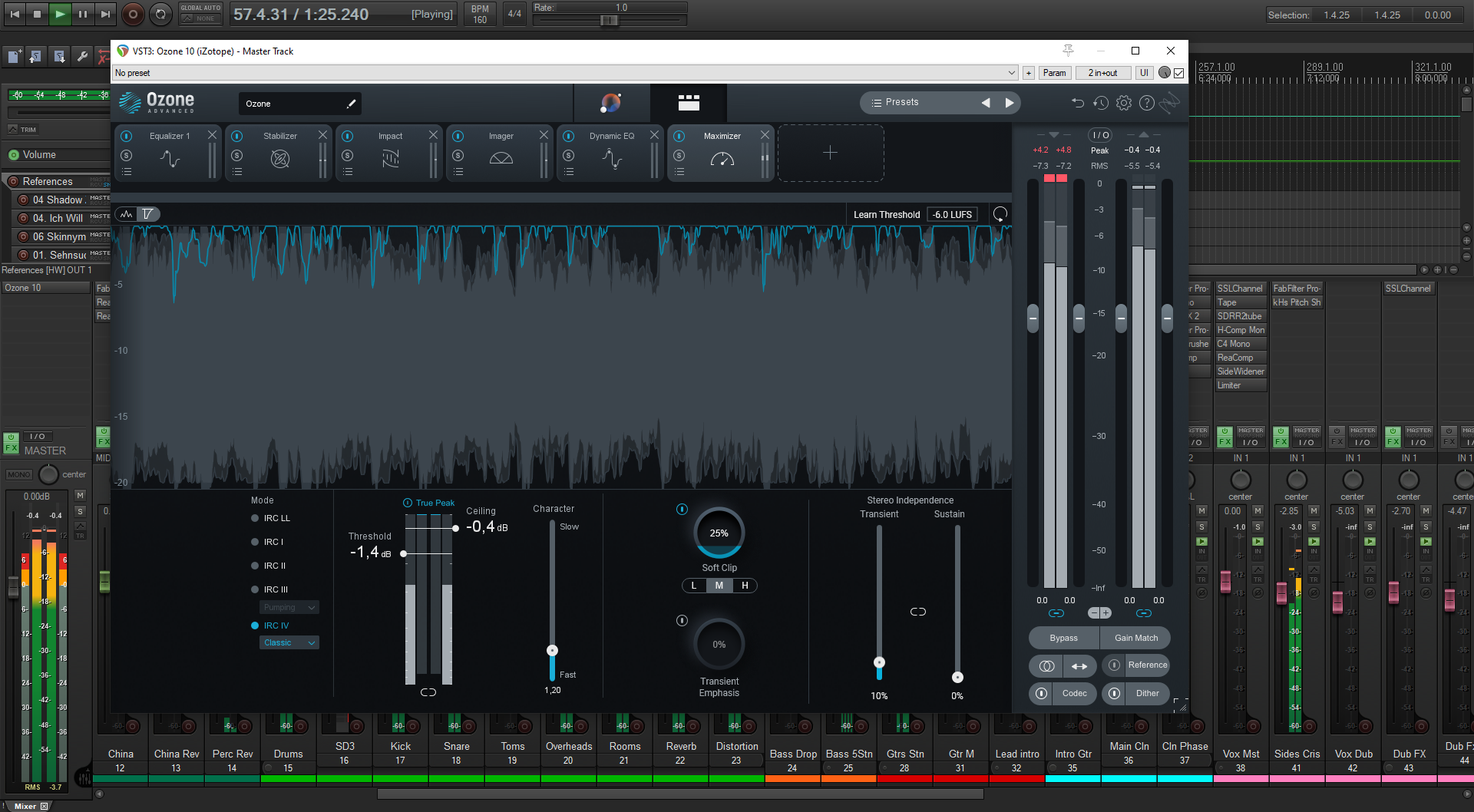Viewport: 1474px width, 812px height.
Task: Link input gain faders
Action: pos(1056,613)
